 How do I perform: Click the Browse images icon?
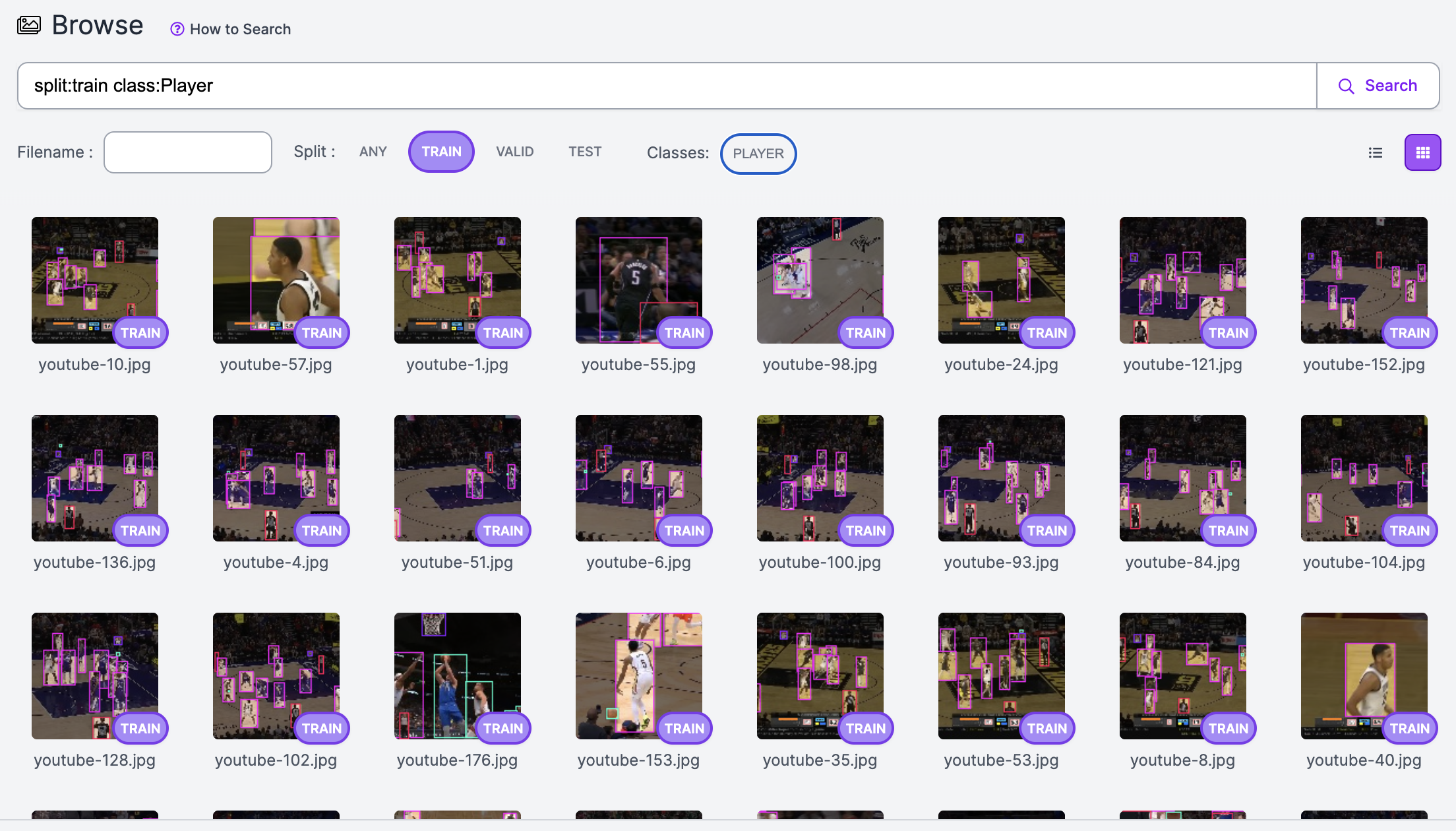coord(29,26)
